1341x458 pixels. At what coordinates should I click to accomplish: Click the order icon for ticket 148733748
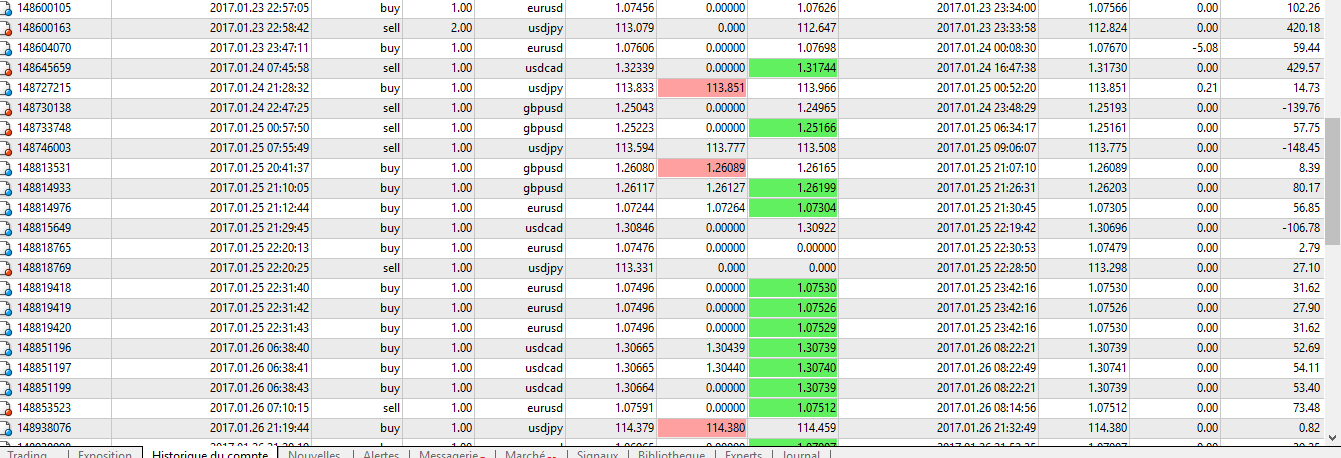(7, 128)
